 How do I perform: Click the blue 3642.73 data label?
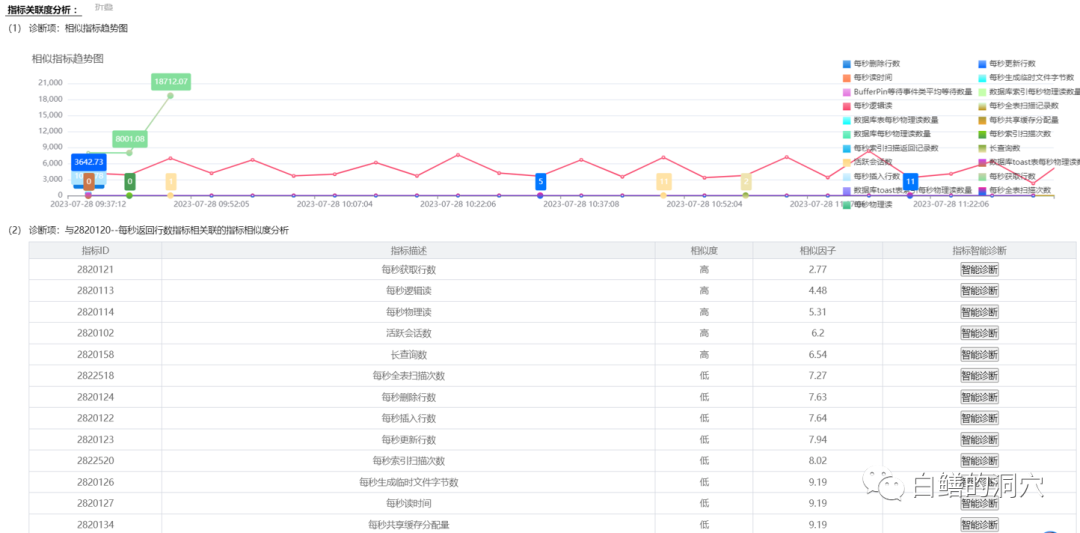pyautogui.click(x=89, y=161)
